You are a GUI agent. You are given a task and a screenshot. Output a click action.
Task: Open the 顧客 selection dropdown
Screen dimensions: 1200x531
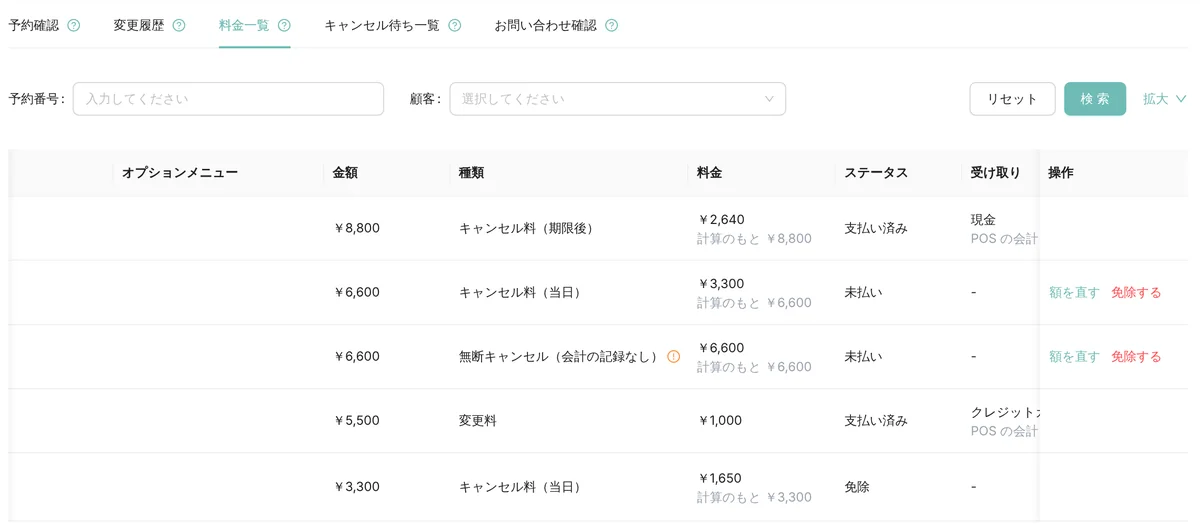(x=618, y=99)
